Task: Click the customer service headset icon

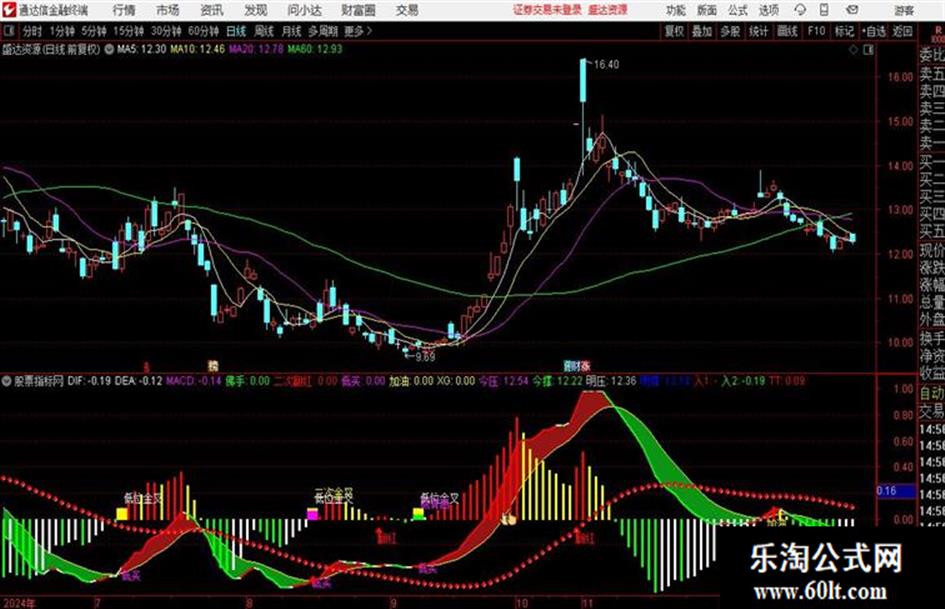Action: pos(800,10)
